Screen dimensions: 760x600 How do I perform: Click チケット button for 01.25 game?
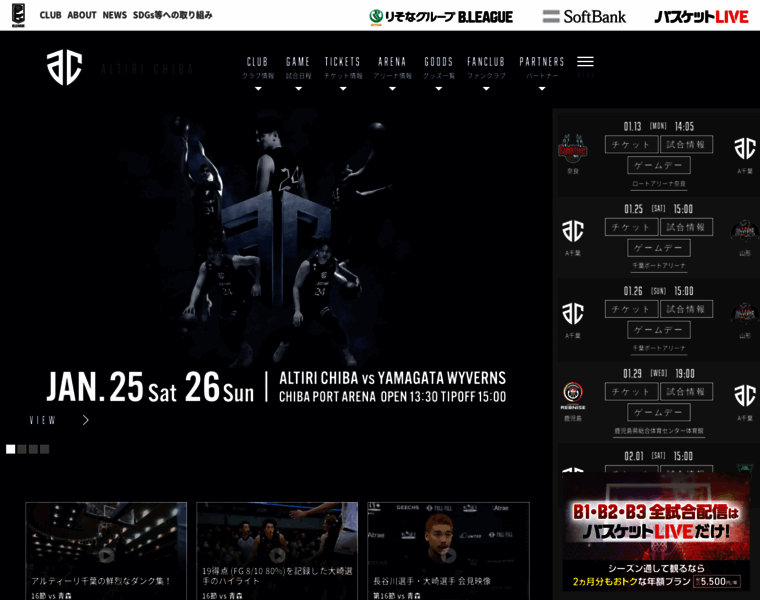(632, 227)
